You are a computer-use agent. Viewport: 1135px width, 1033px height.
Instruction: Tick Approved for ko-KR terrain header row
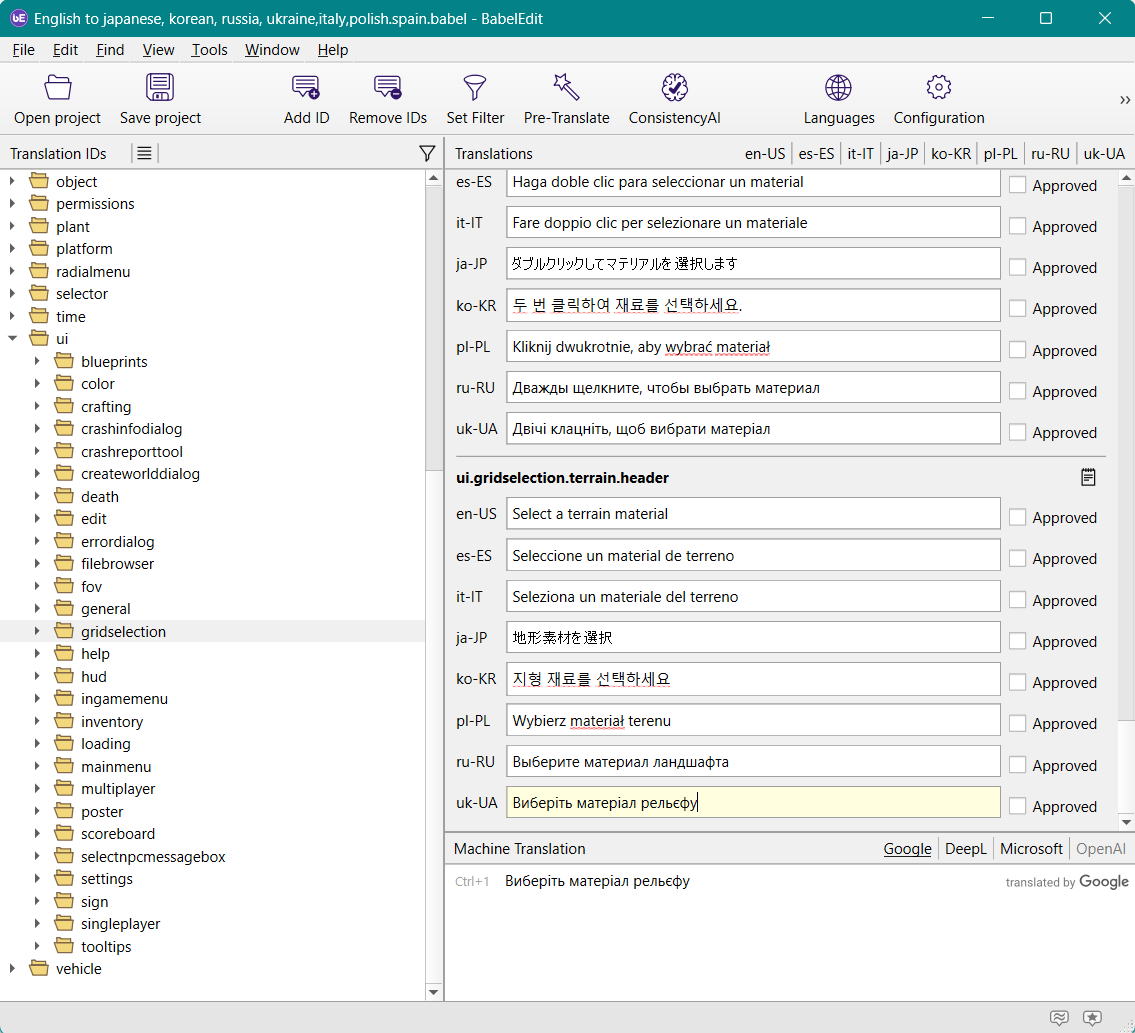point(1018,682)
